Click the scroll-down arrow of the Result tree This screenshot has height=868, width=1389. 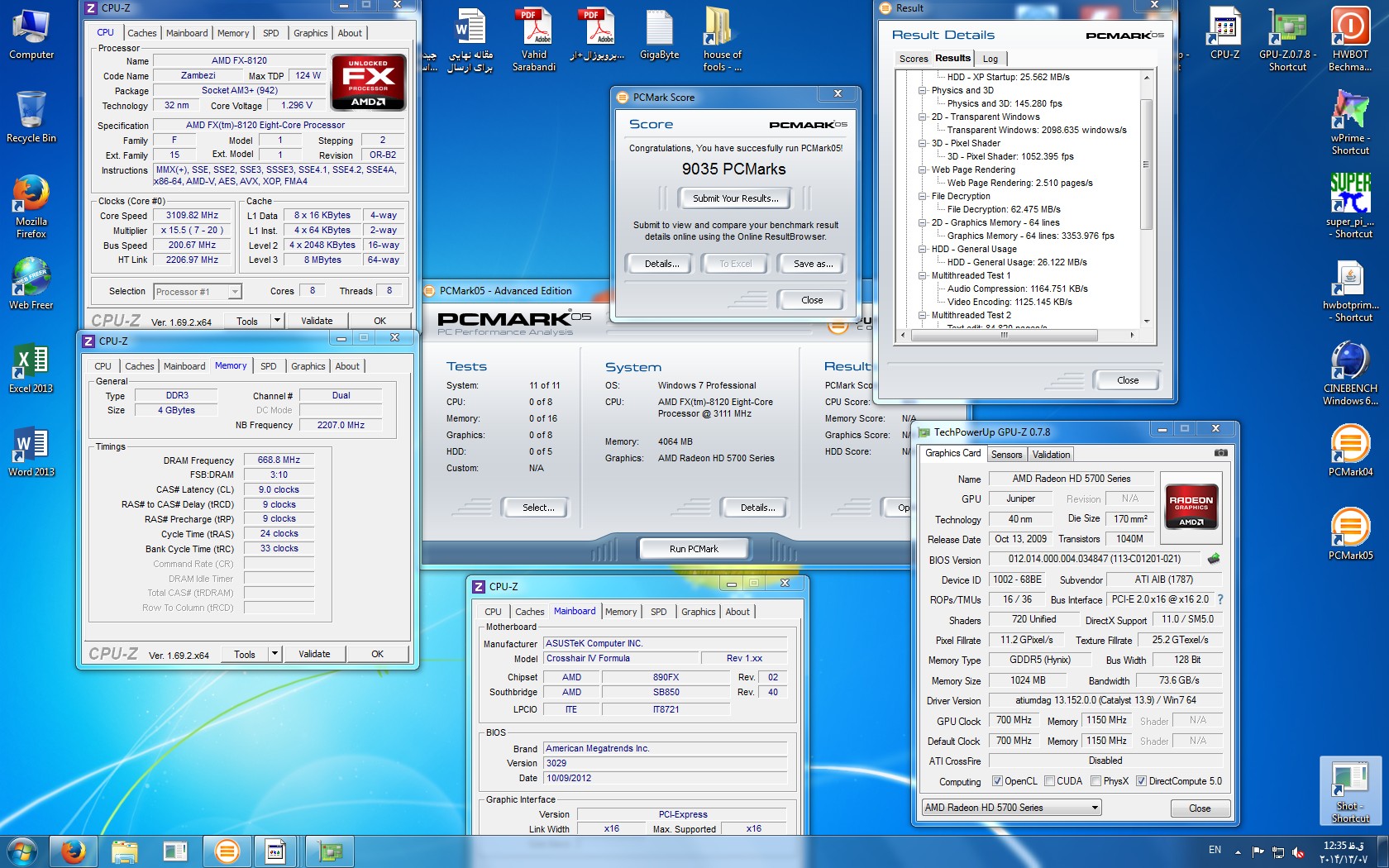point(1146,322)
